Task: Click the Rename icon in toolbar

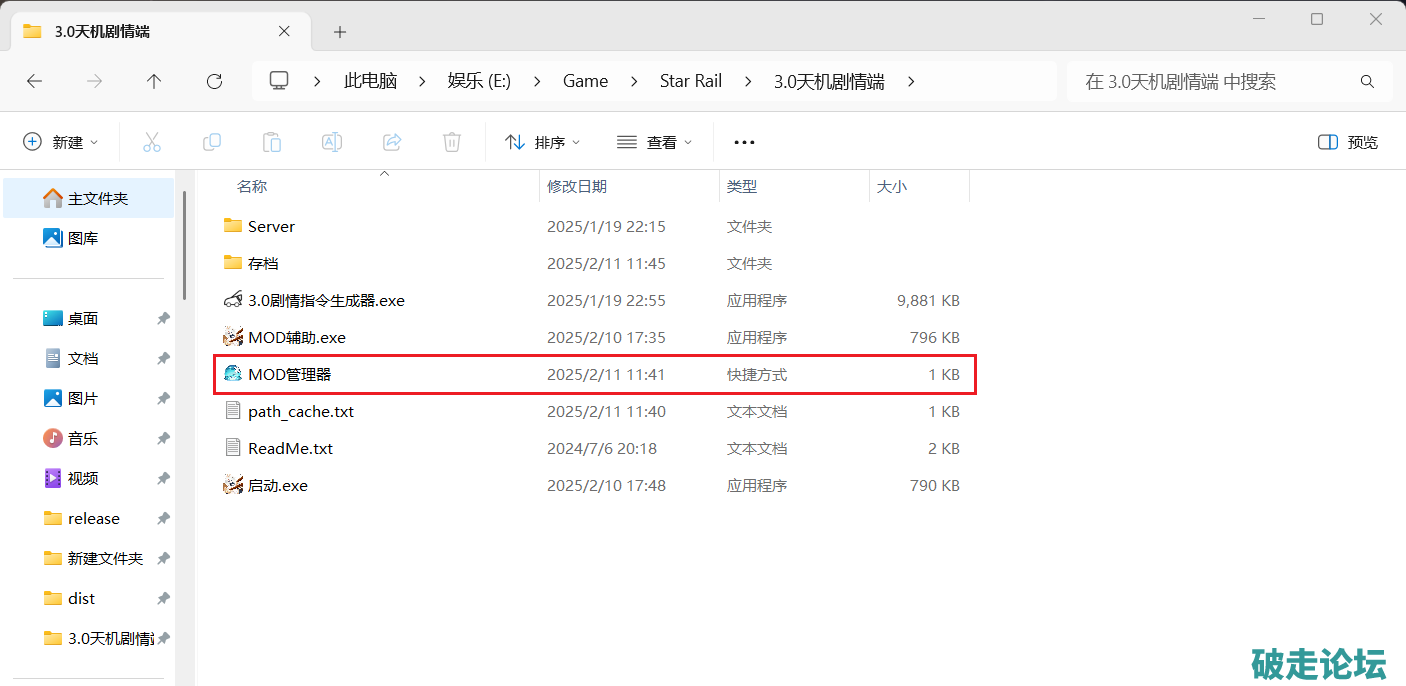Action: click(332, 142)
